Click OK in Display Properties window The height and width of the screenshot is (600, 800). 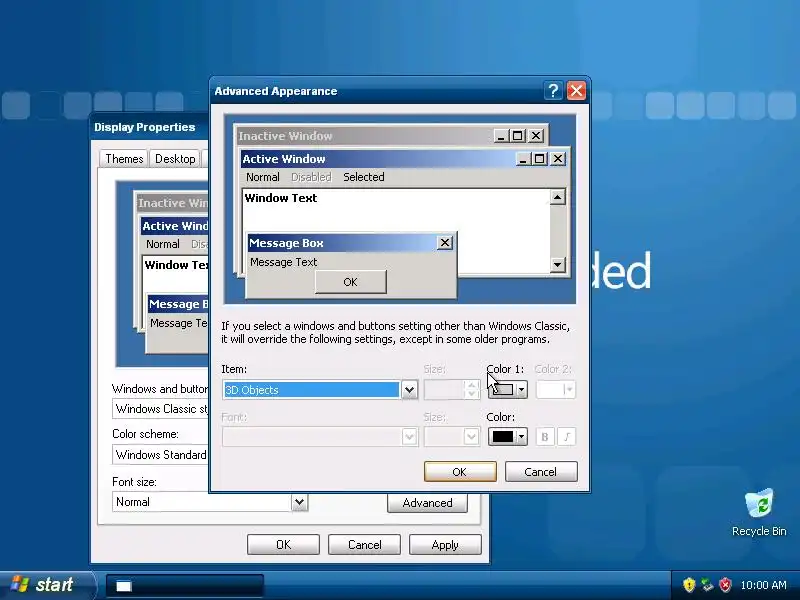(x=283, y=545)
